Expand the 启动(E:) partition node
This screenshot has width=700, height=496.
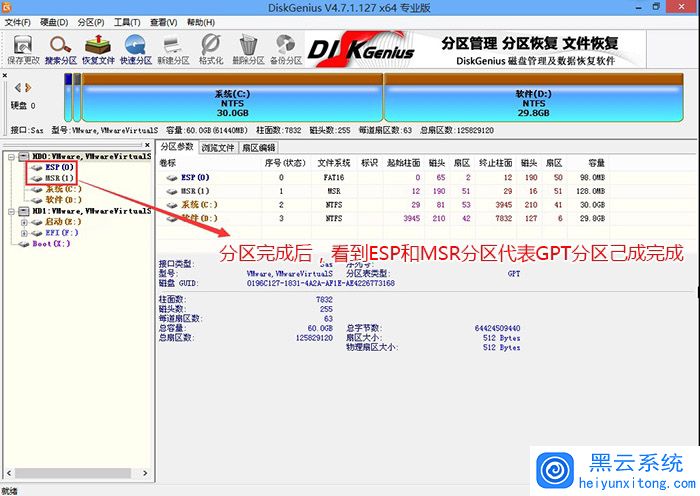[22, 222]
